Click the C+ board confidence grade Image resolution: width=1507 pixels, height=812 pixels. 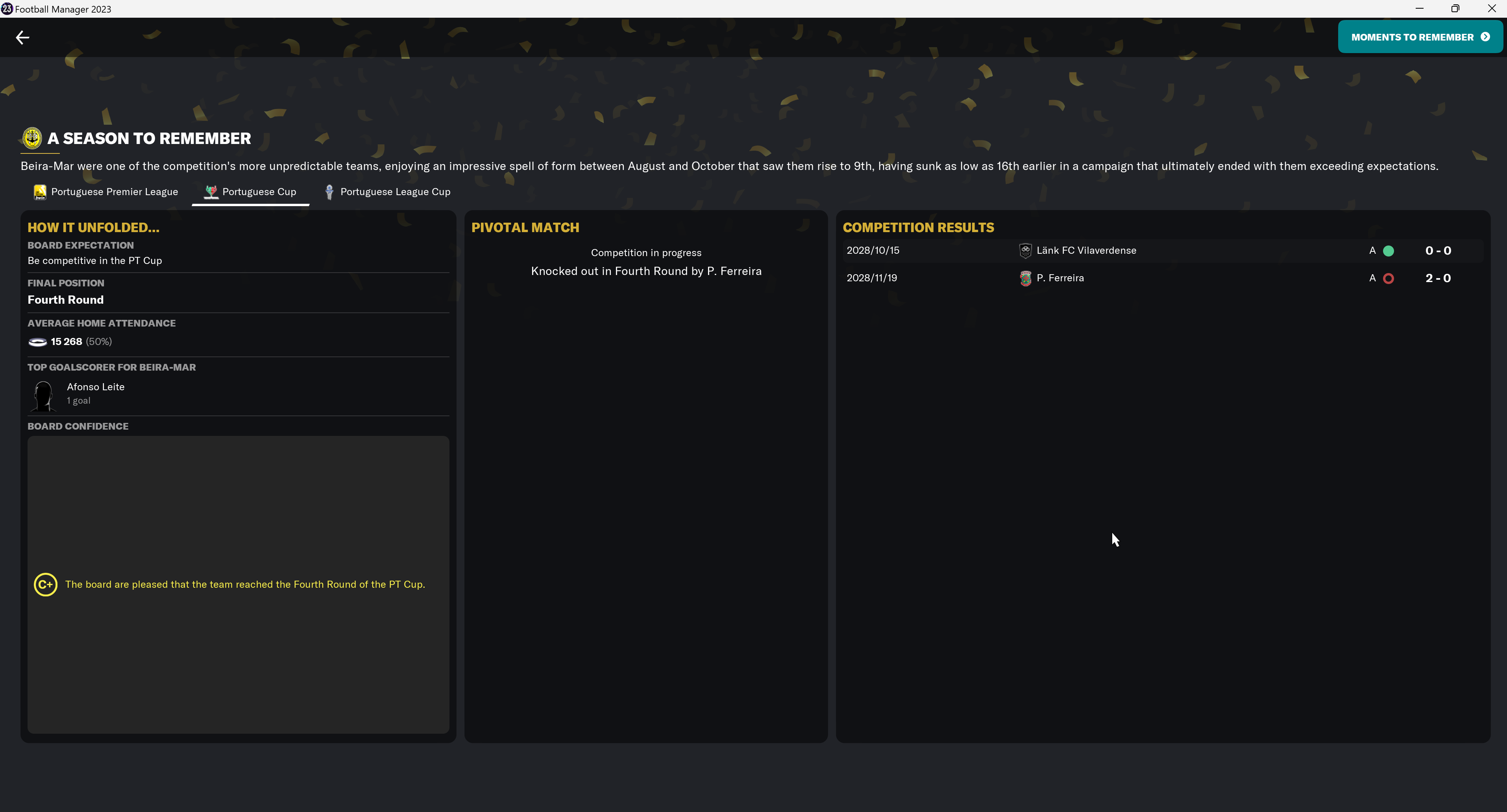[46, 584]
